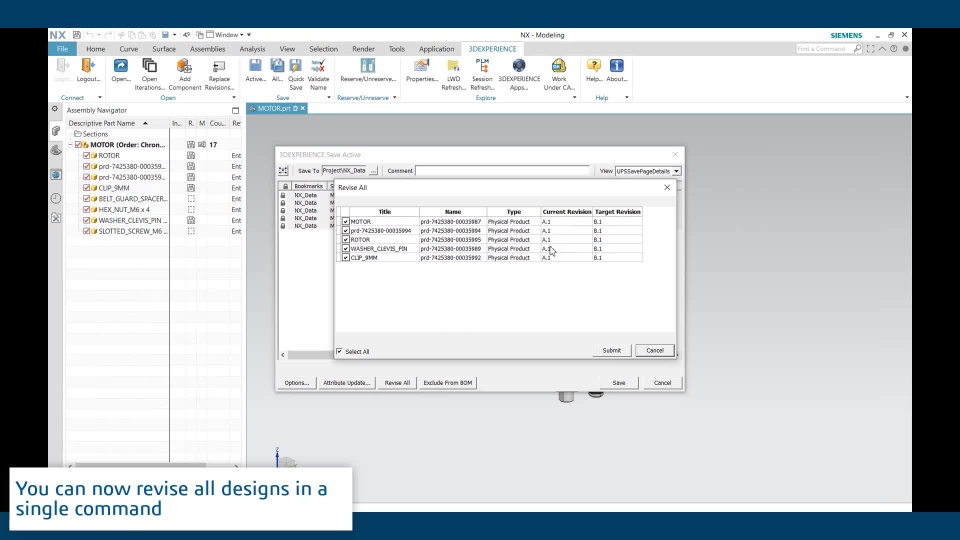
Task: Click the Validate Name icon
Action: pos(318,66)
